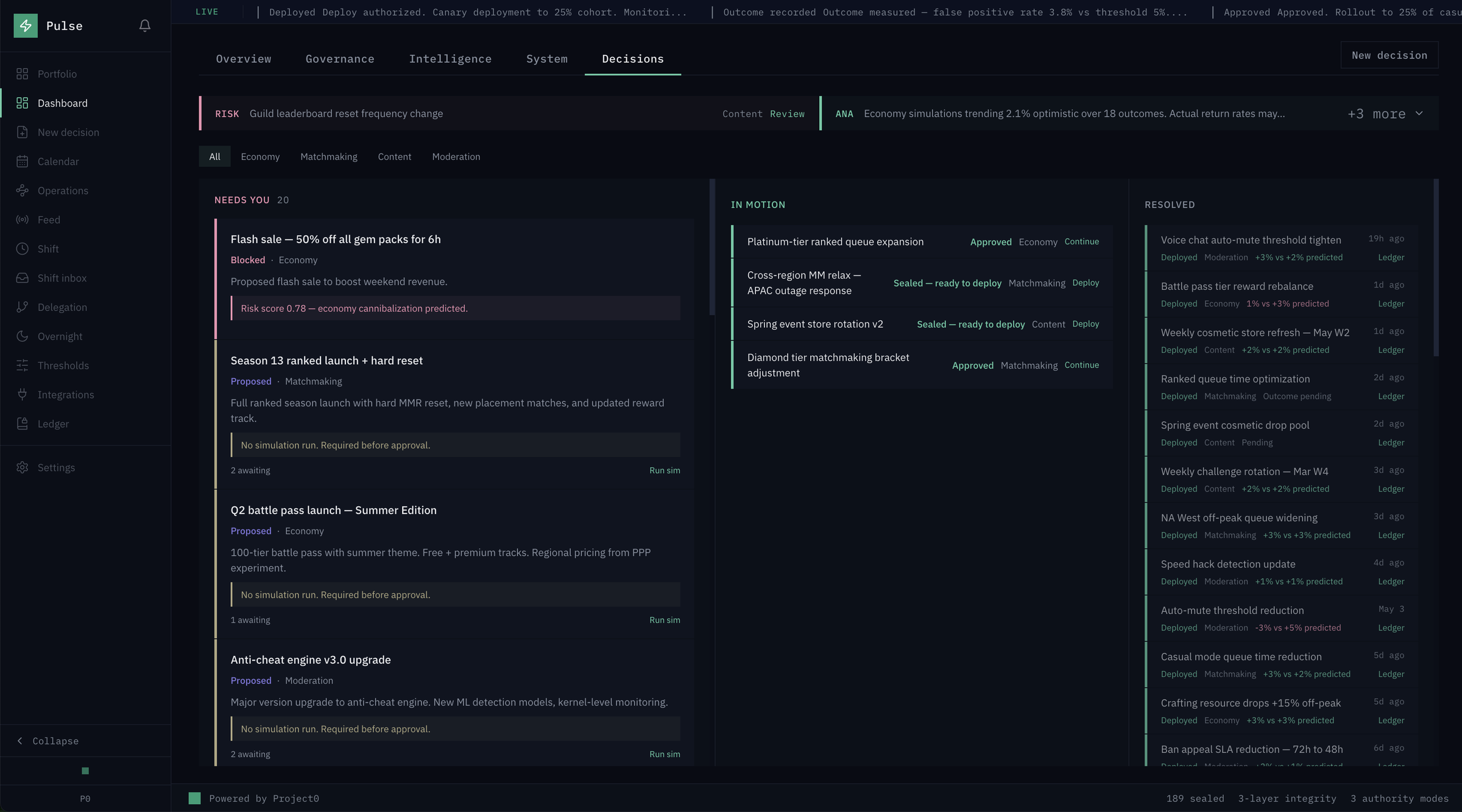Switch to the Intelligence tab
This screenshot has width=1462, height=812.
(x=450, y=59)
